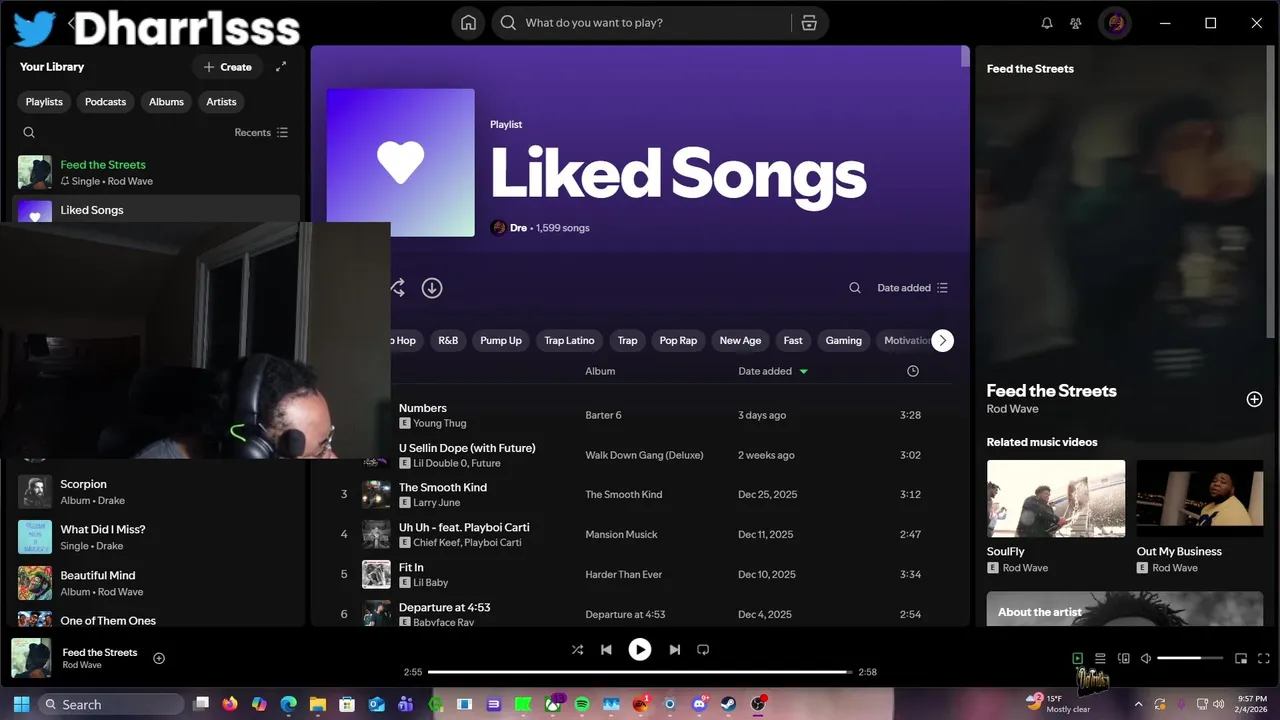Screen dimensions: 1280x720
Task: Toggle repeat mode in the player bar
Action: (x=703, y=650)
